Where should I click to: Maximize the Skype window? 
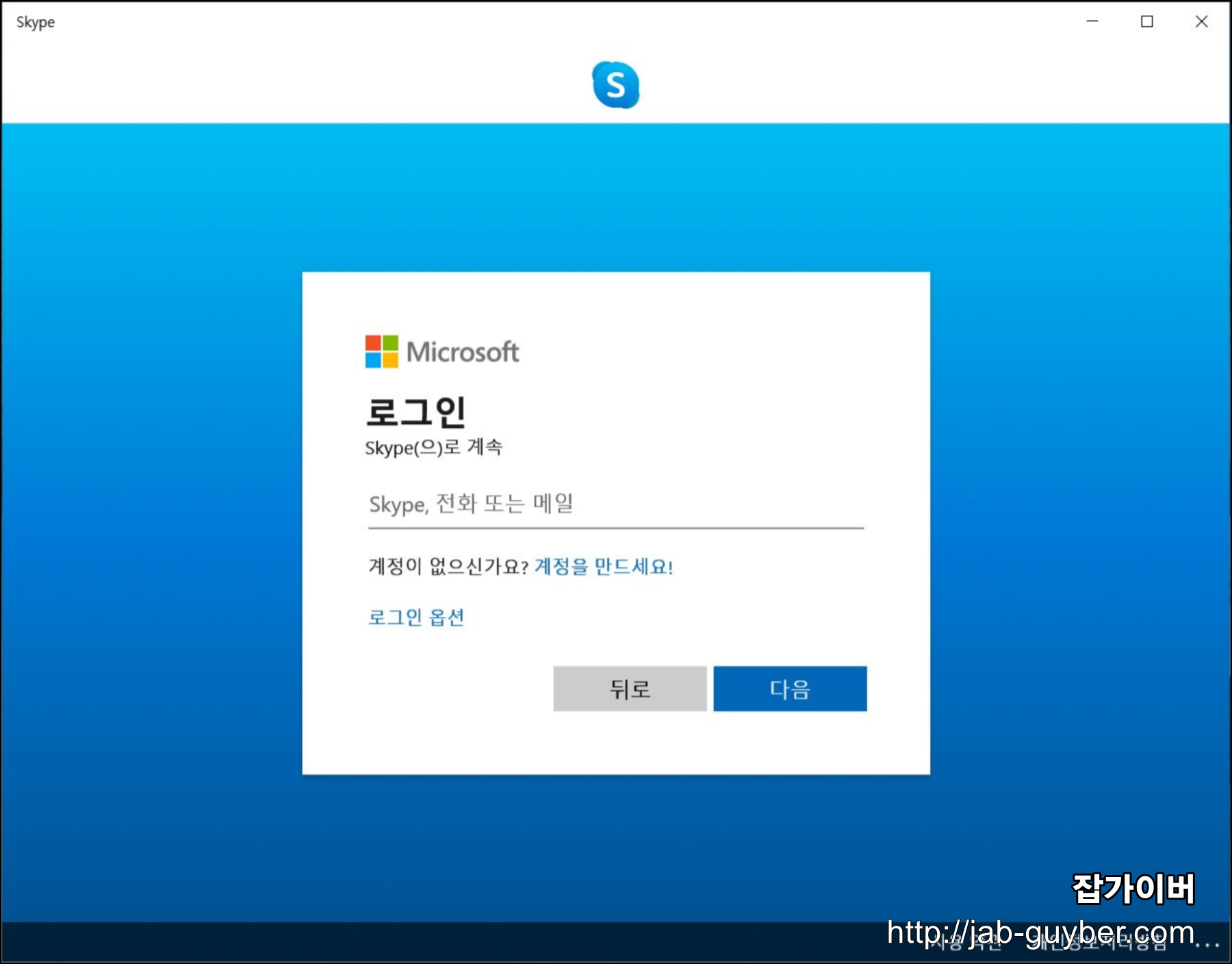[1147, 21]
